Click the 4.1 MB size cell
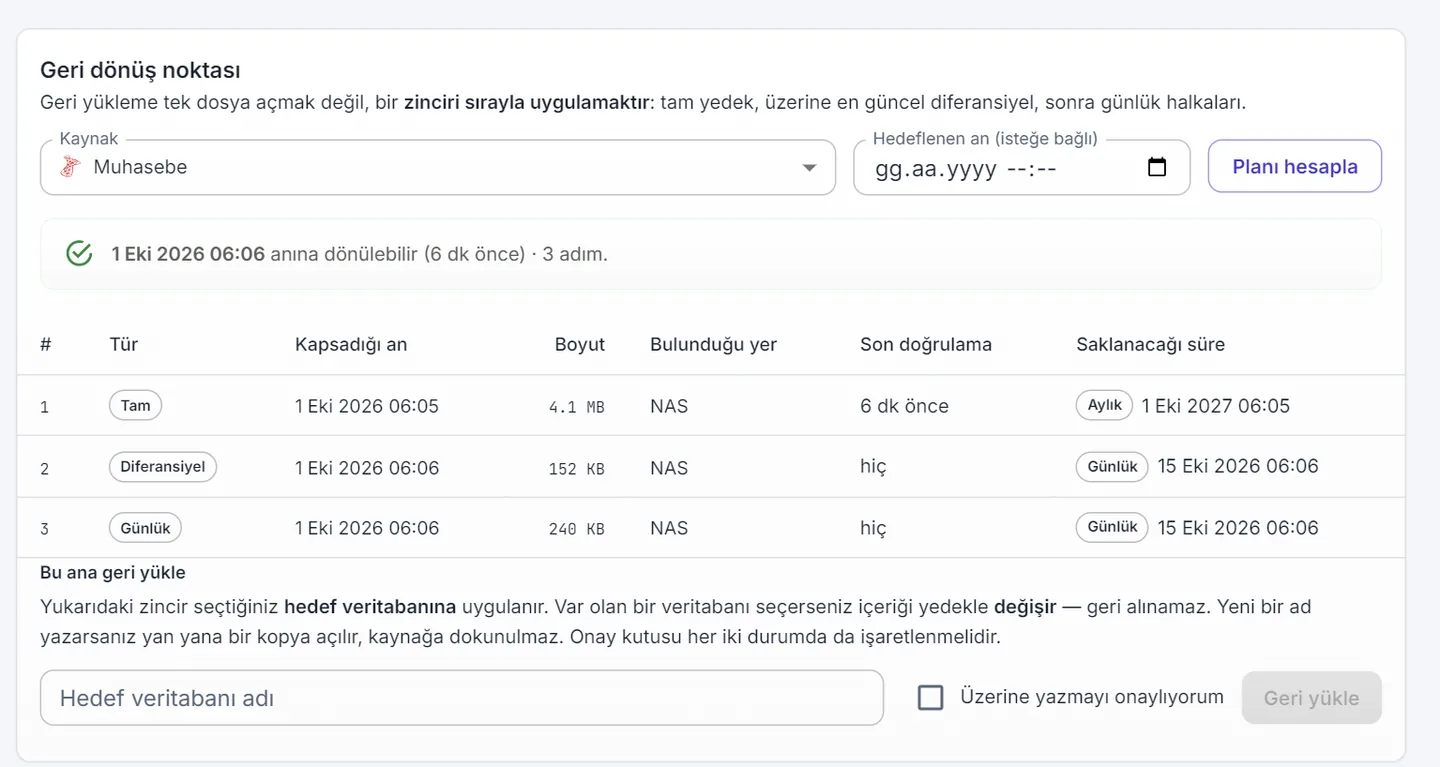Viewport: 1440px width, 767px height. pos(577,407)
